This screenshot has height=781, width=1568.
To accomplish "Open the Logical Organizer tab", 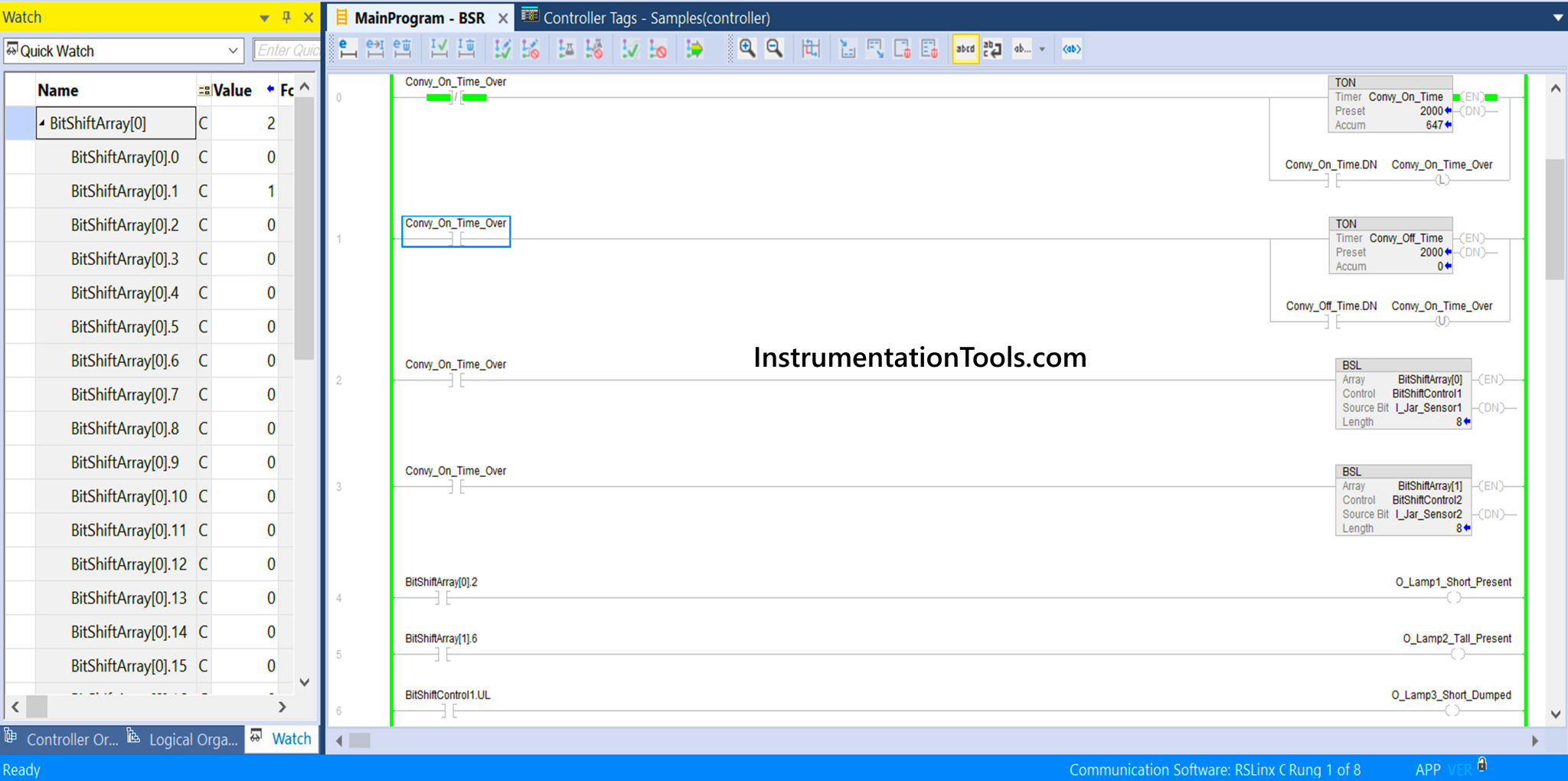I will pyautogui.click(x=184, y=739).
